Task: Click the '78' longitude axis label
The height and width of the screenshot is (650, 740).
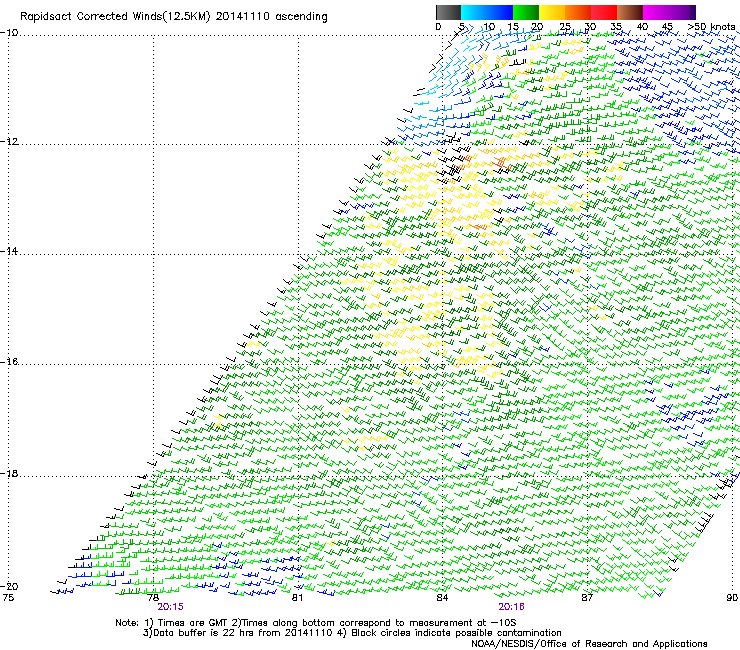Action: click(x=153, y=598)
